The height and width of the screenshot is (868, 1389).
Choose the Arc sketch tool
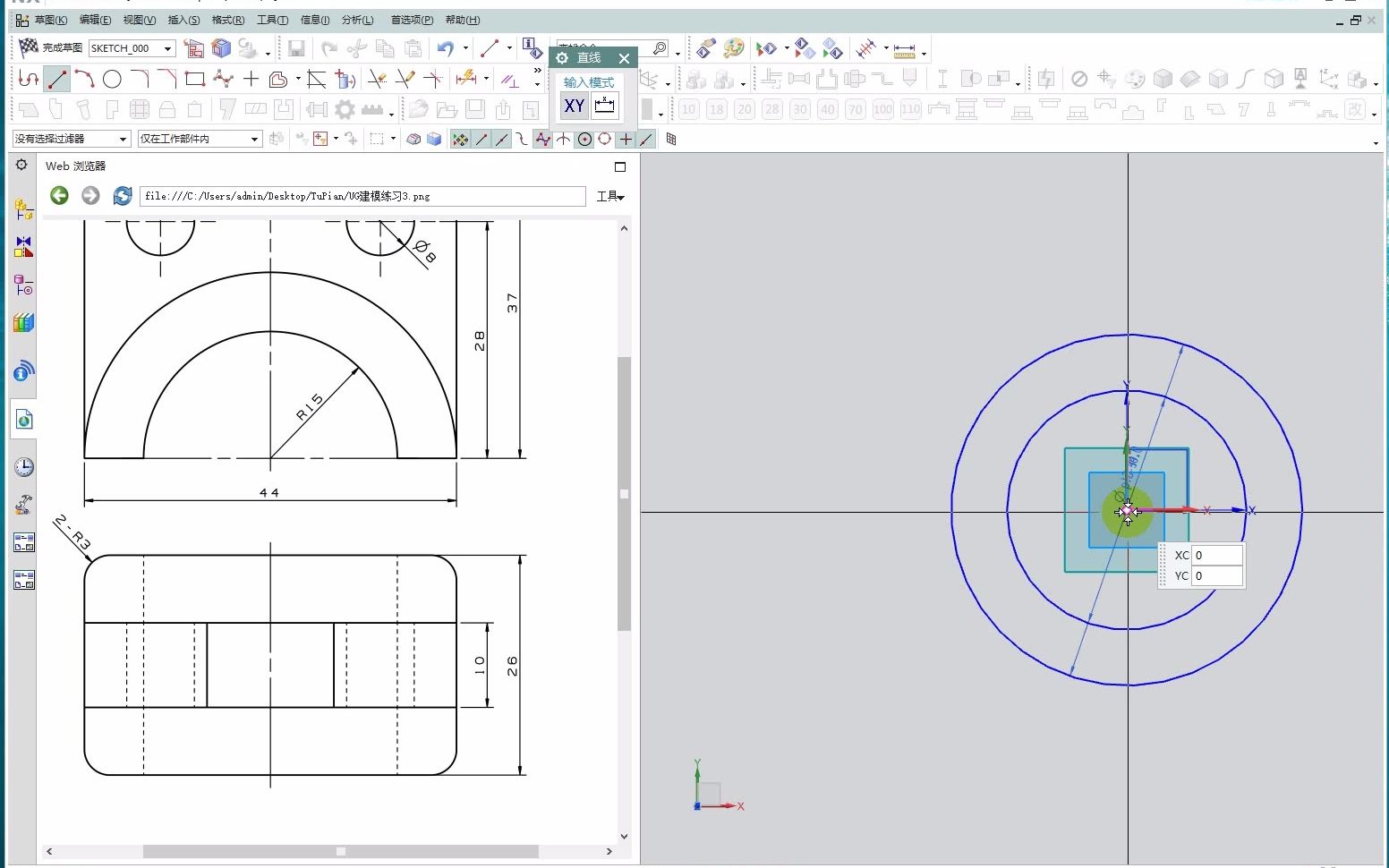click(x=84, y=80)
